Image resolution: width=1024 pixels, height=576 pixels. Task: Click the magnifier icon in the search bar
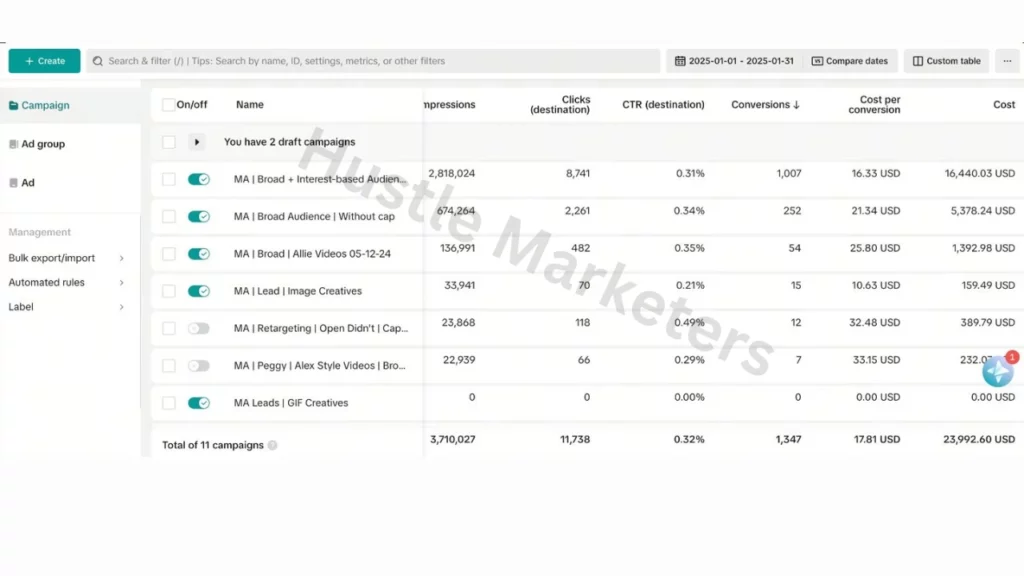click(98, 61)
